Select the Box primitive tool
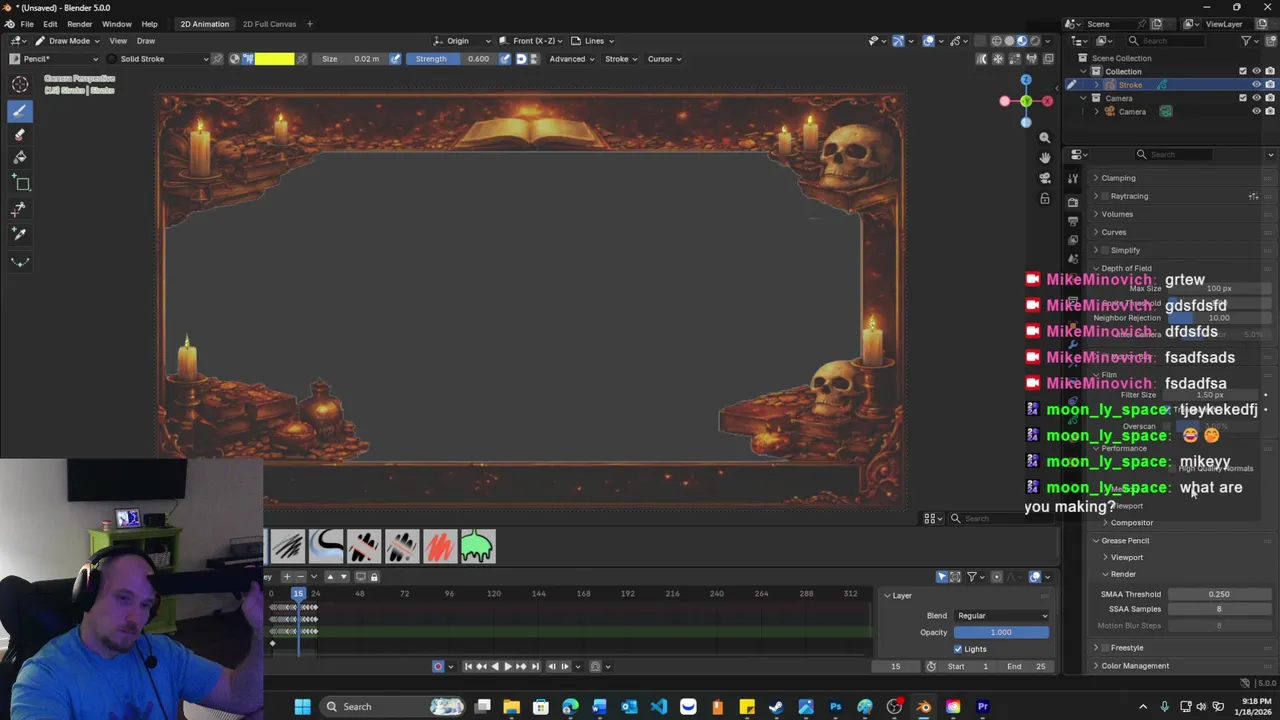1280x720 pixels. (20, 183)
